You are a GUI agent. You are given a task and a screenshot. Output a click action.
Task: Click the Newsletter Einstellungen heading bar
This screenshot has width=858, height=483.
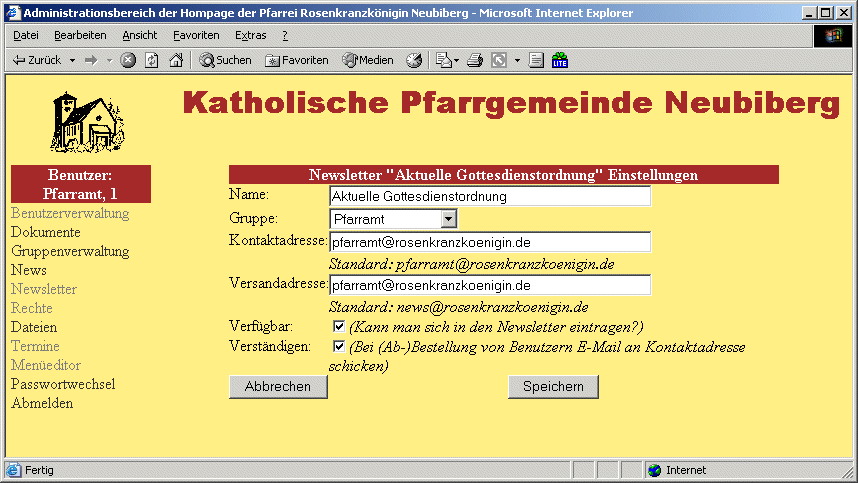coord(503,174)
